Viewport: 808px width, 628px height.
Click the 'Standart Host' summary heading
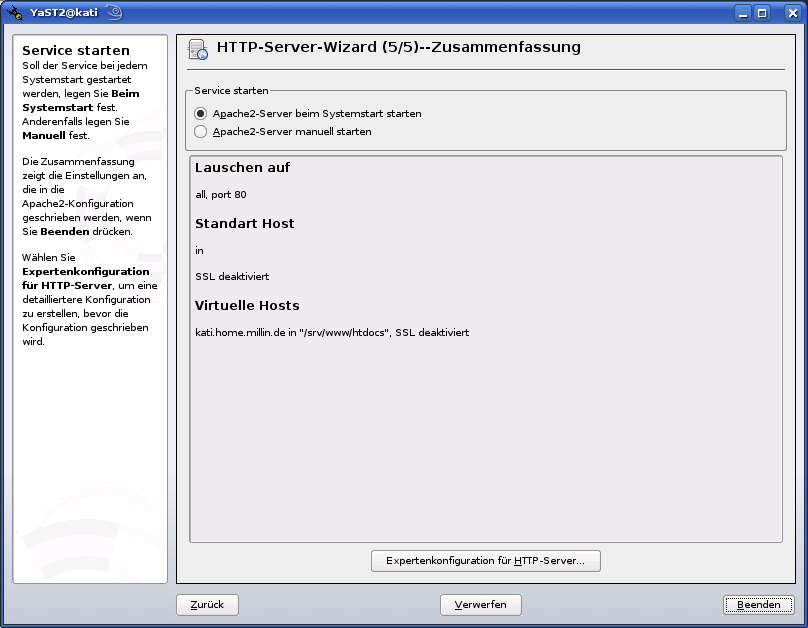pyautogui.click(x=245, y=224)
